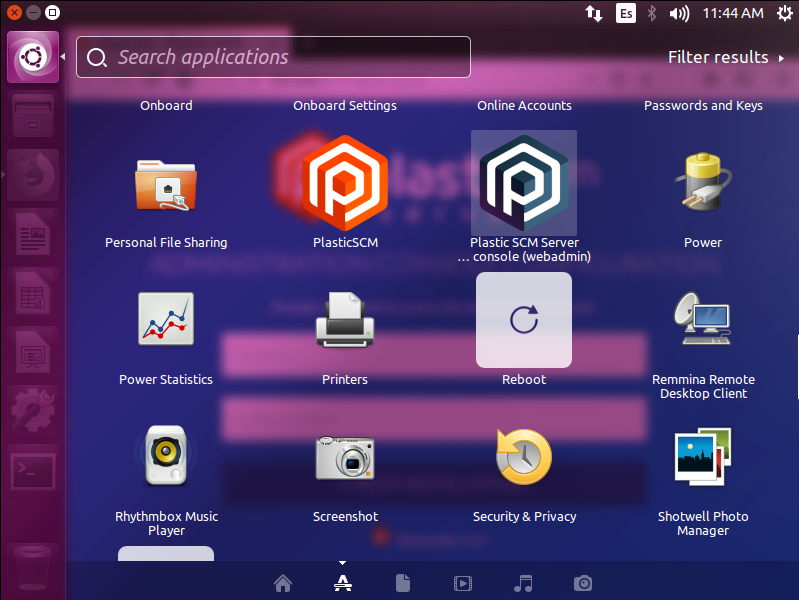Switch to the Photos lens
Viewport: 799px width, 600px height.
click(583, 583)
